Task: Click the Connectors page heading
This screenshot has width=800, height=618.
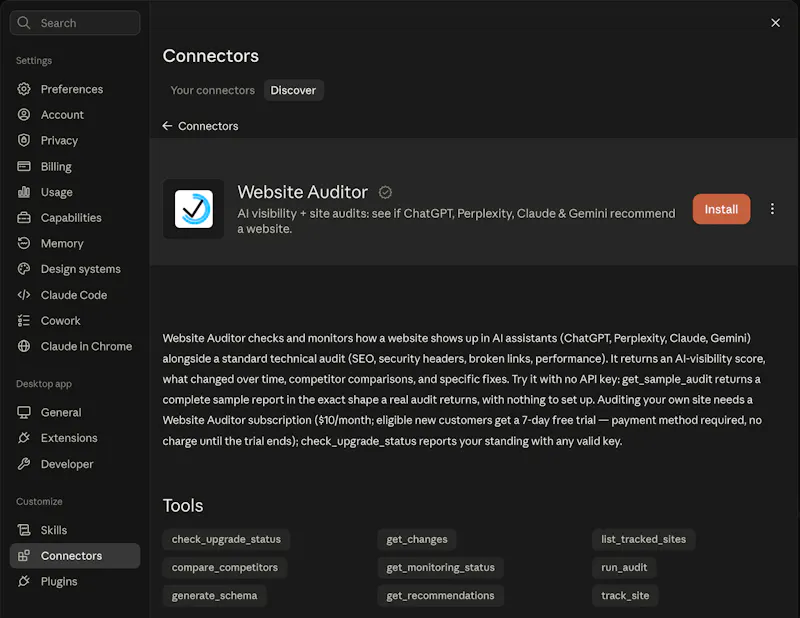Action: (x=211, y=56)
